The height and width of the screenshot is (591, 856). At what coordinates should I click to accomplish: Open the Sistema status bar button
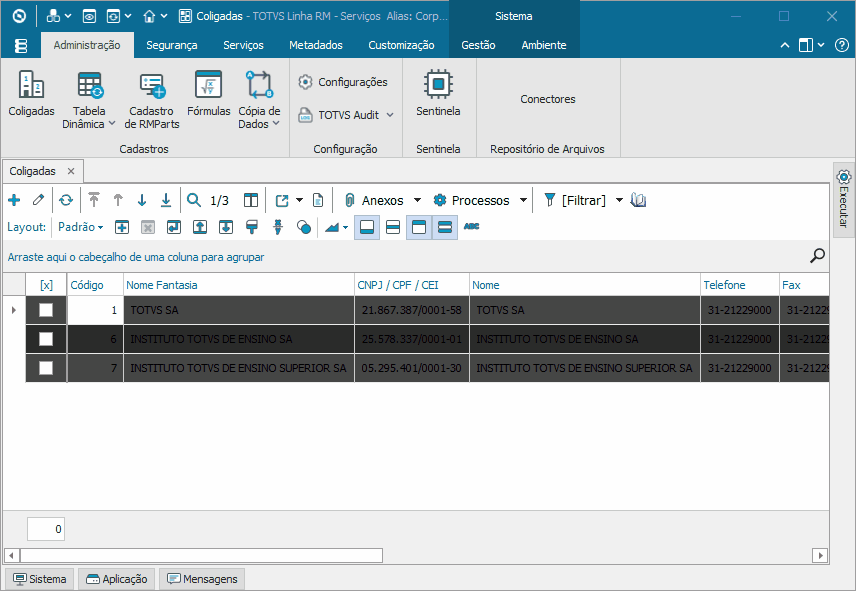[x=40, y=579]
